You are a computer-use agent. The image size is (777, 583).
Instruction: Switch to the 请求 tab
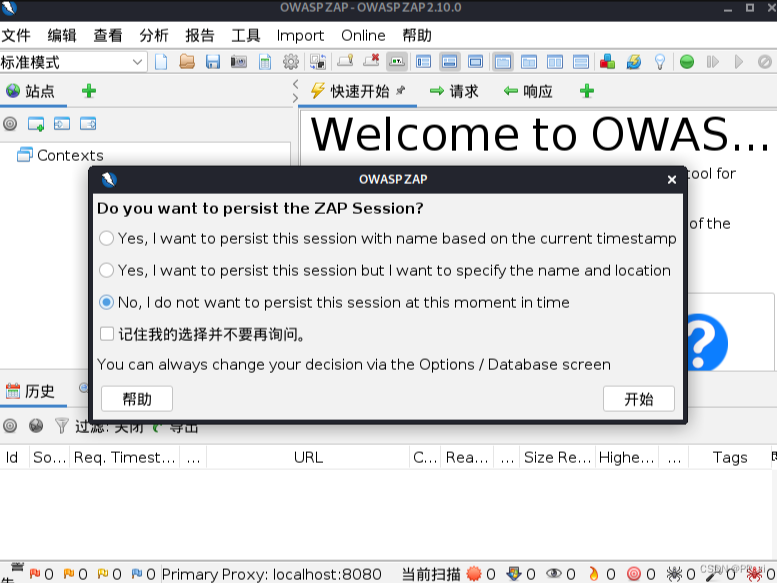click(454, 91)
